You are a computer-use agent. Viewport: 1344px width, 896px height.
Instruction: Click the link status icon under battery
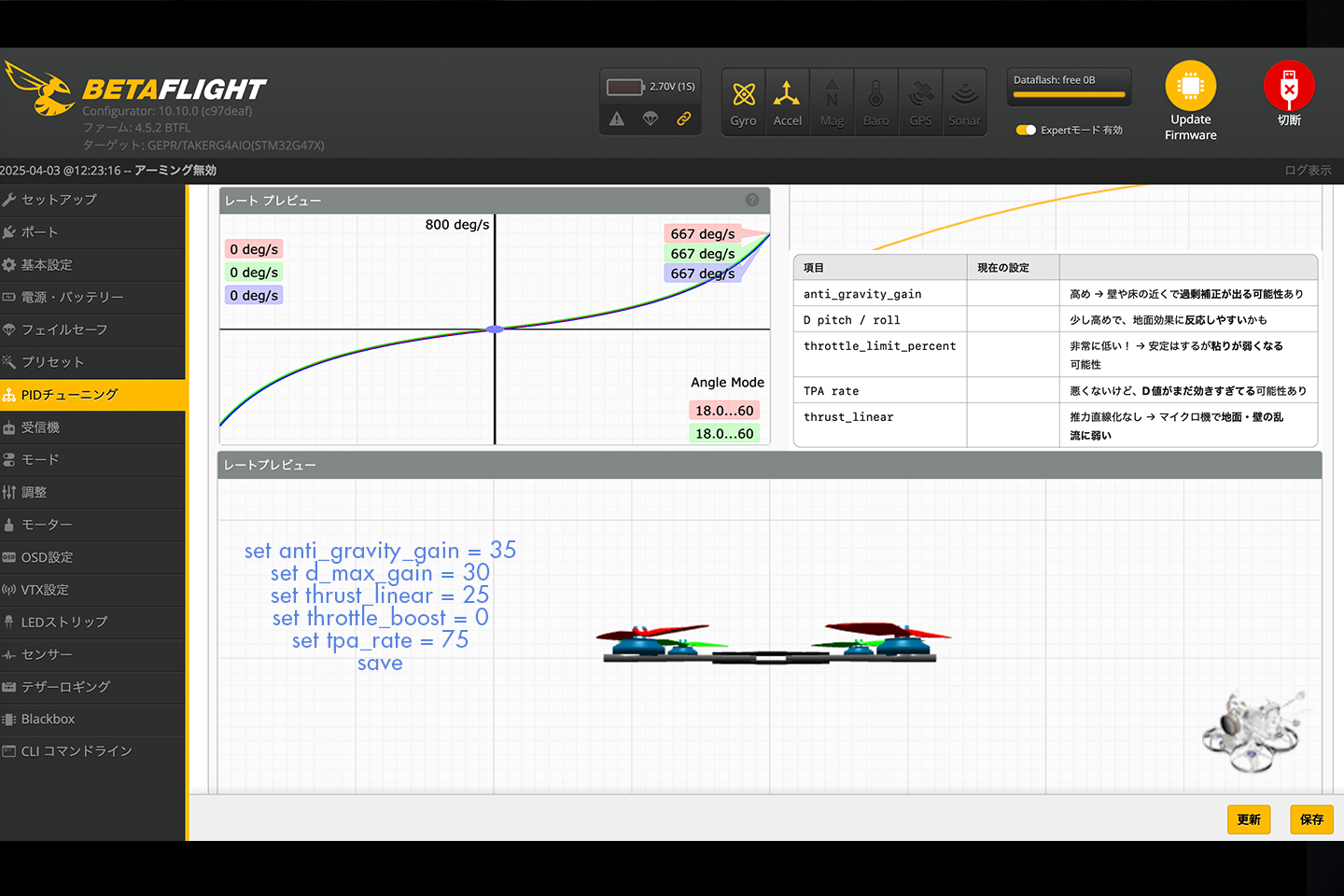(x=684, y=119)
